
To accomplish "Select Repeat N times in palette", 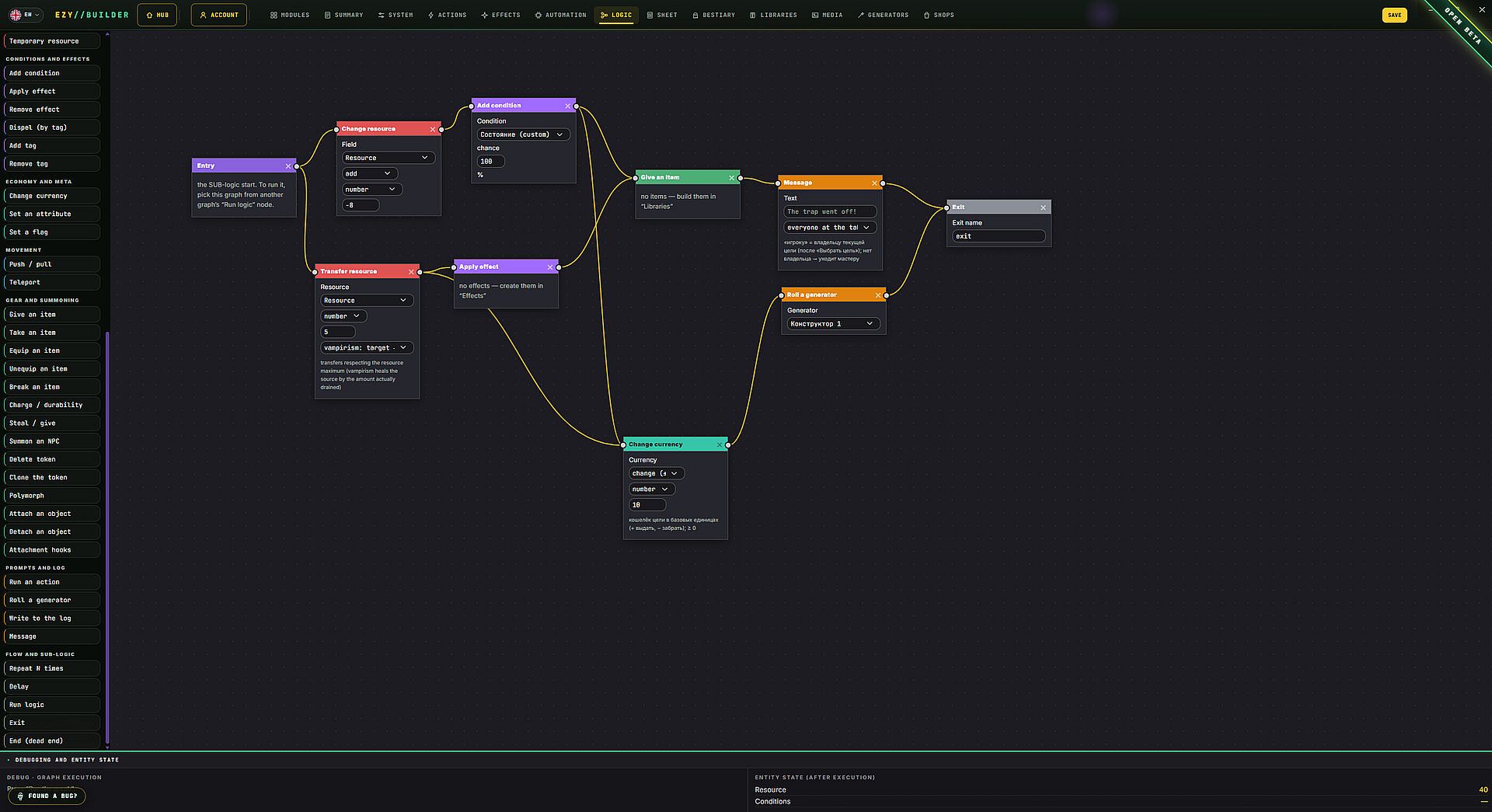I will click(52, 669).
